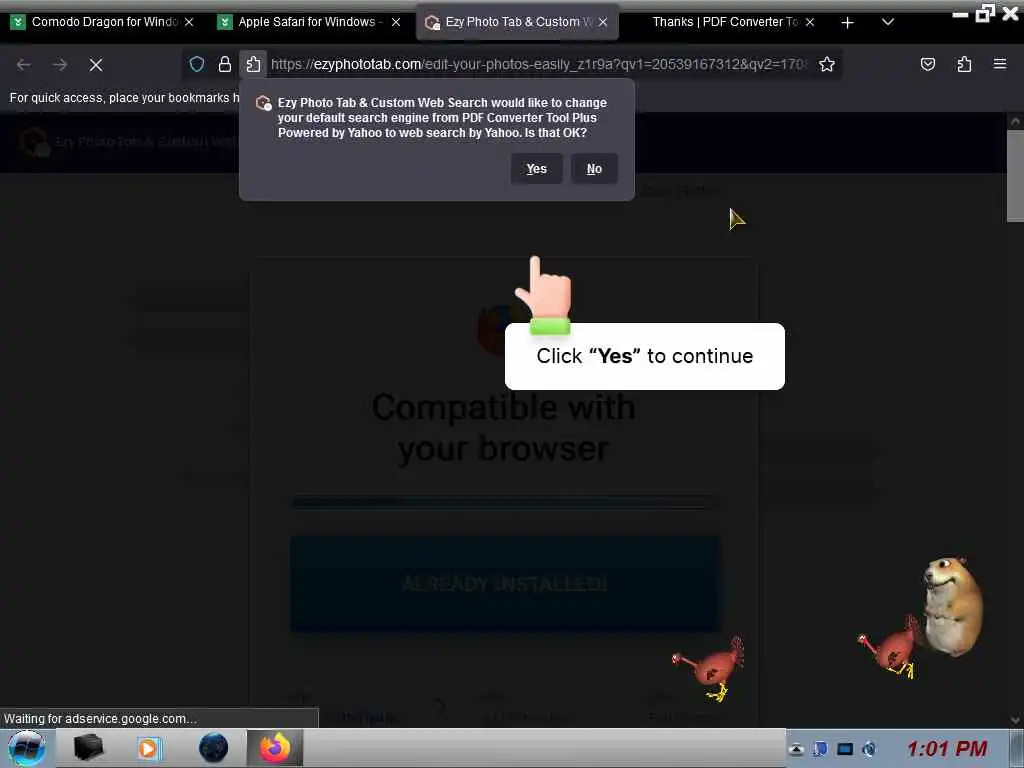Click the Ezy Photo Tab logo in page header
Screen dimensions: 1024x768
pos(34,142)
